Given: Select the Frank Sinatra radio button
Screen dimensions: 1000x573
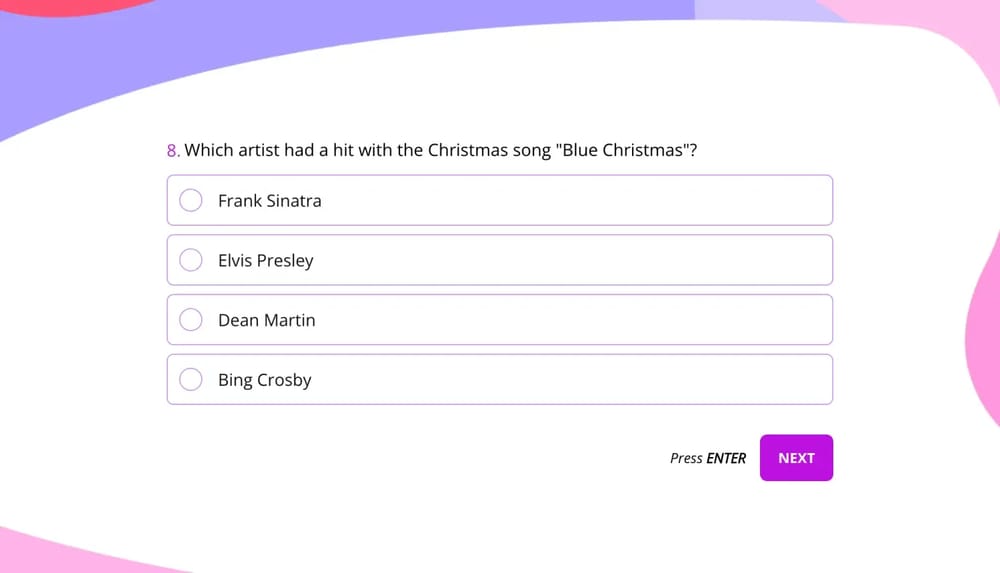Looking at the screenshot, I should click(191, 201).
